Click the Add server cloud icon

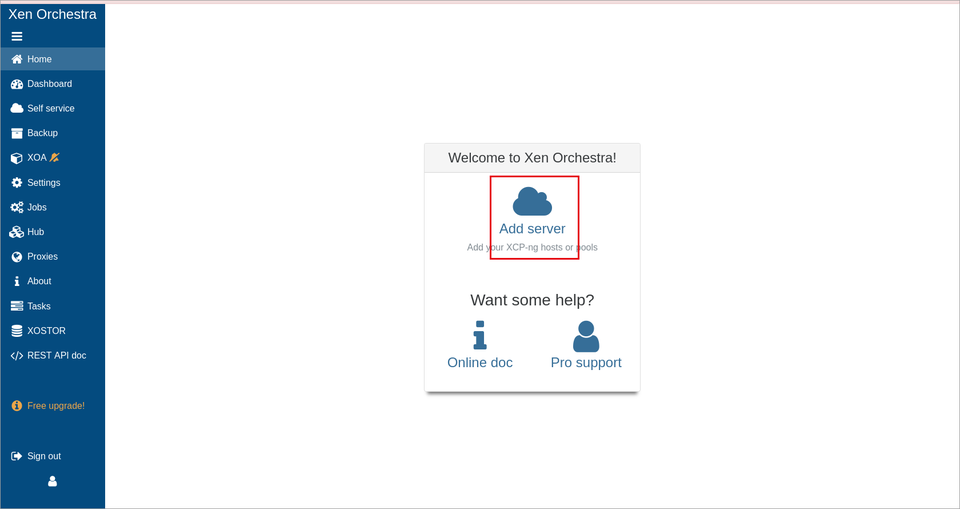(532, 202)
